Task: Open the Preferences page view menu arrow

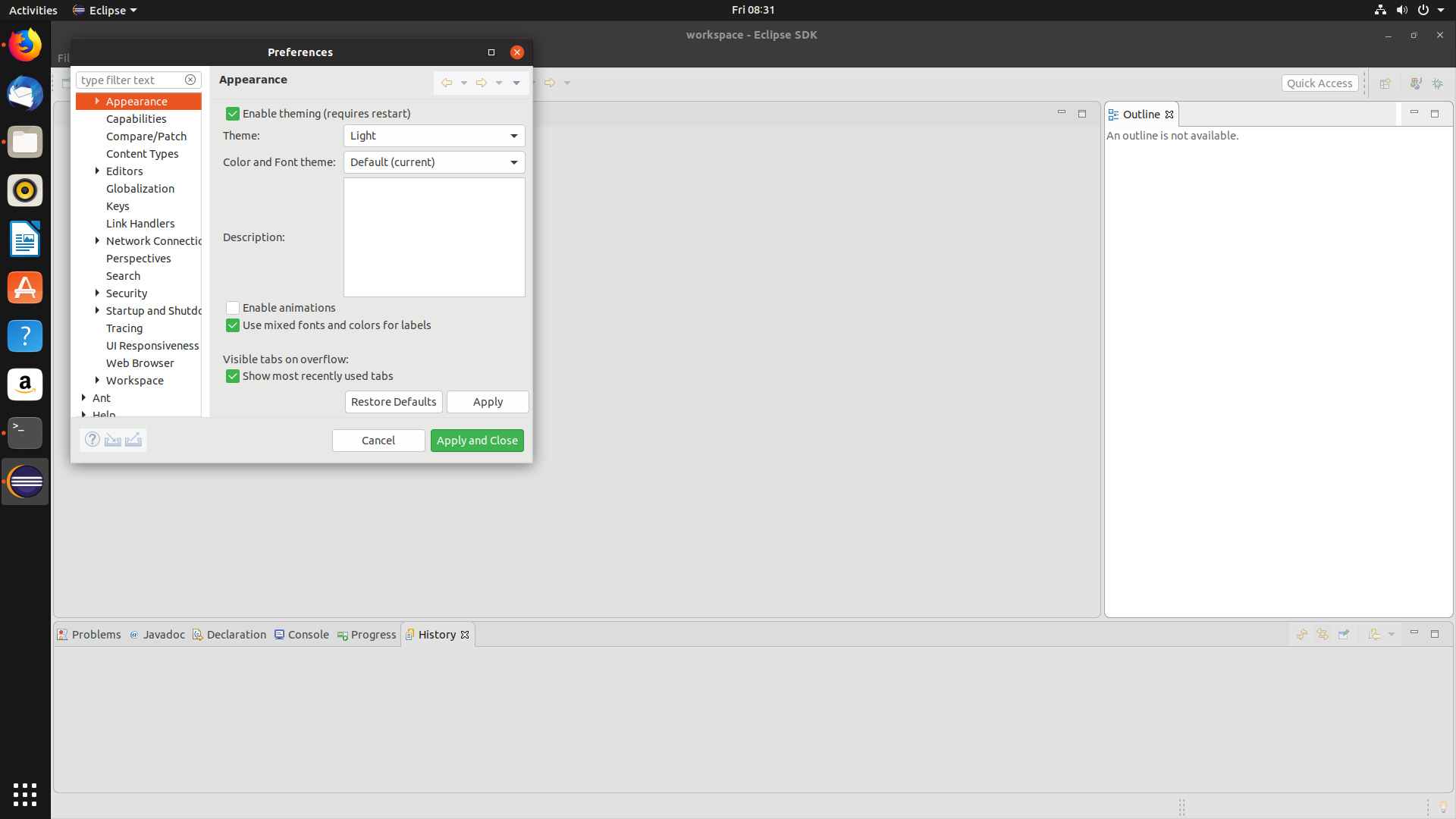Action: point(516,83)
